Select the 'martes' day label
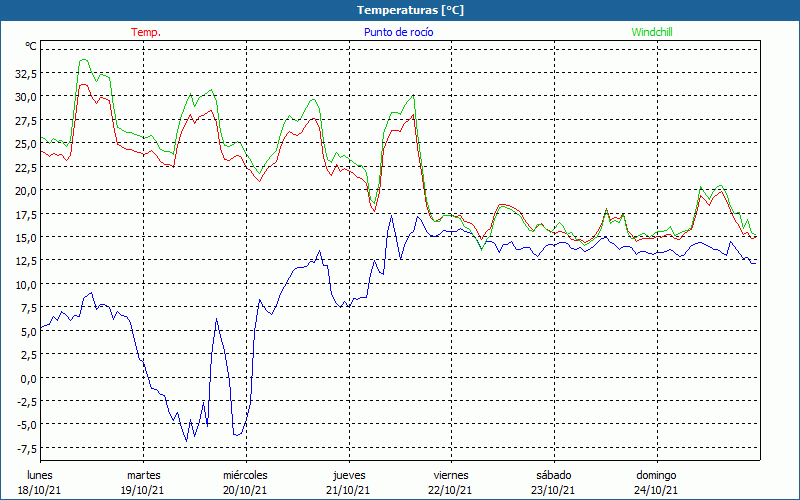800x500 pixels. point(143,475)
